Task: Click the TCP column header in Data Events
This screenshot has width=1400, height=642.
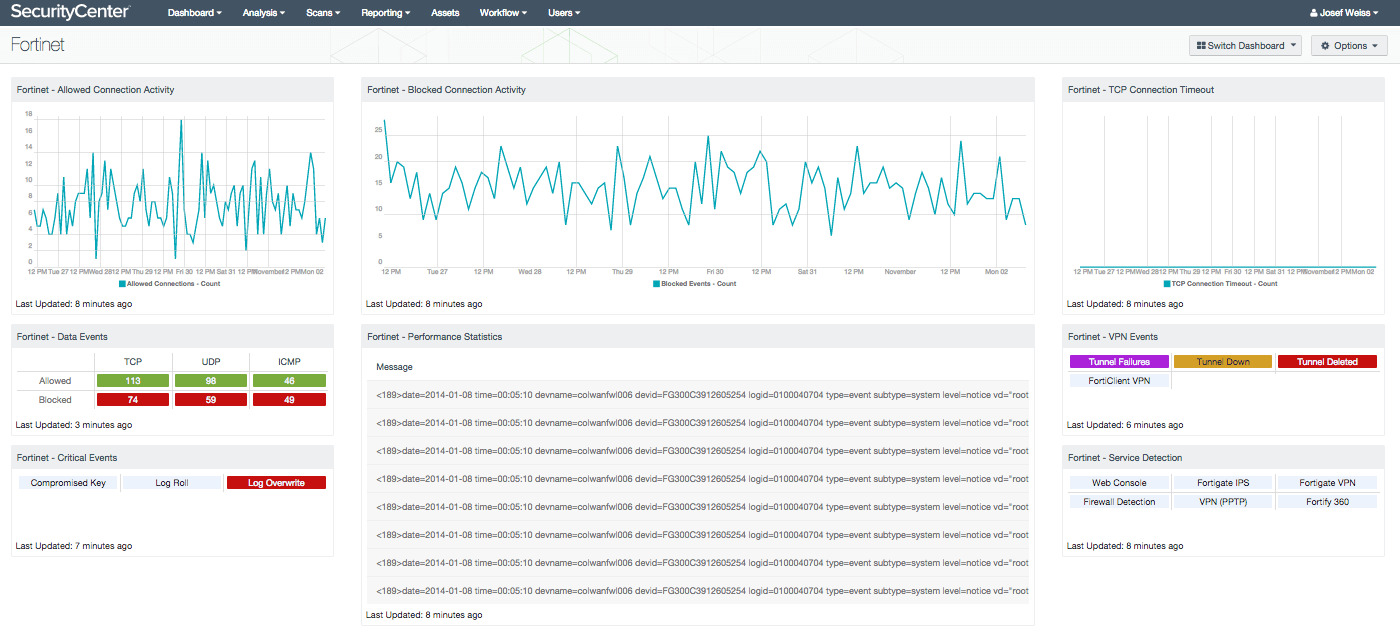Action: pyautogui.click(x=133, y=362)
